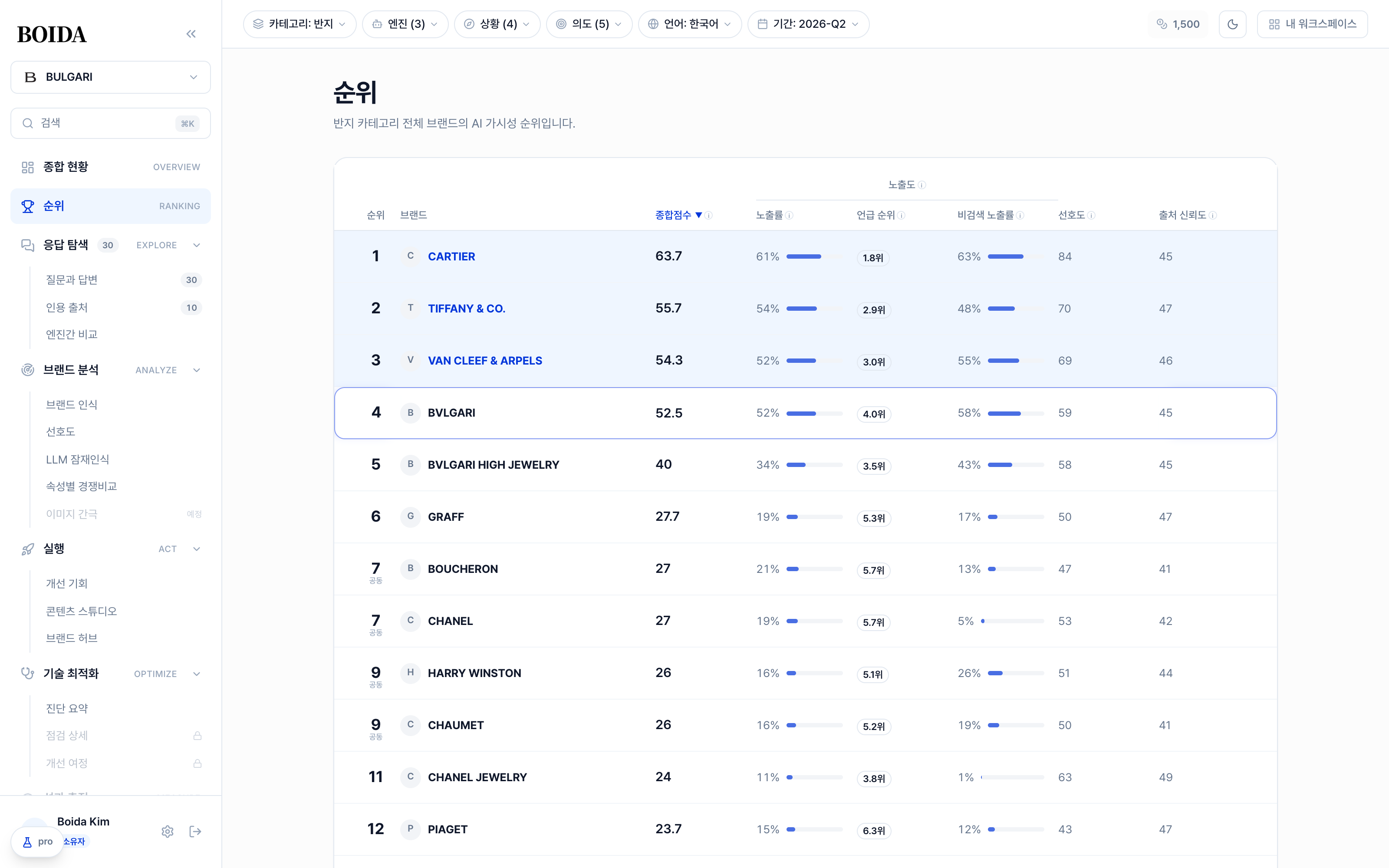This screenshot has height=868, width=1389.
Task: Open the 의도 (5) filter dropdown
Action: click(x=589, y=24)
